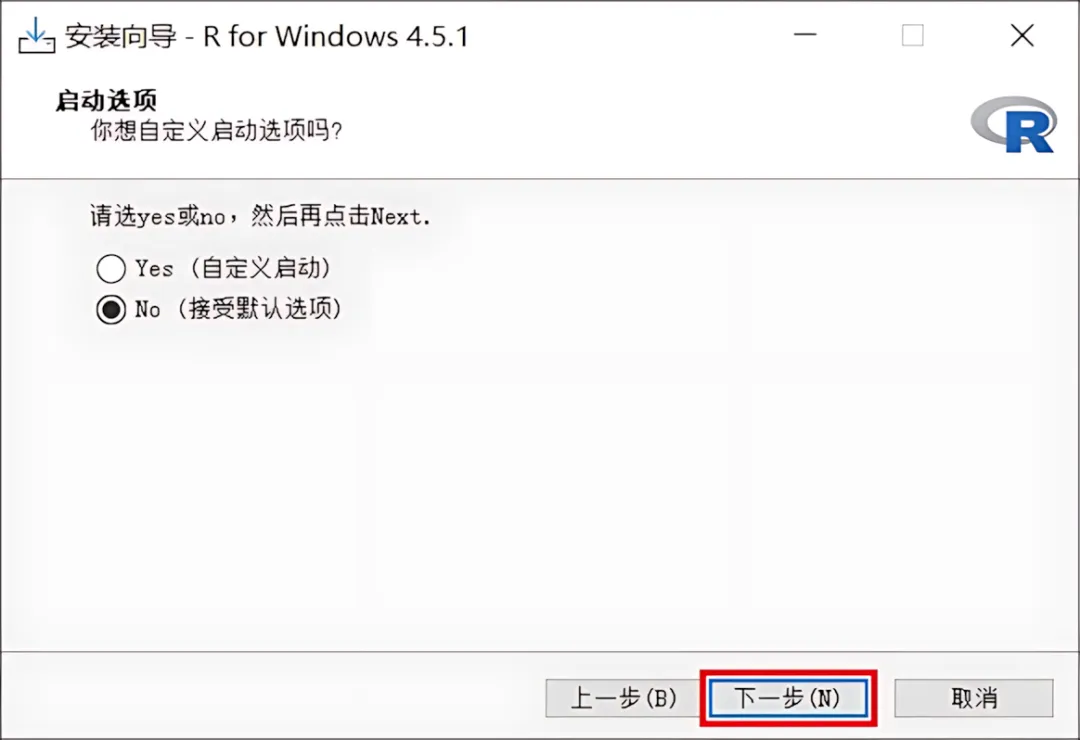This screenshot has width=1080, height=740.
Task: Select the Yes radio button circle
Action: 111,269
